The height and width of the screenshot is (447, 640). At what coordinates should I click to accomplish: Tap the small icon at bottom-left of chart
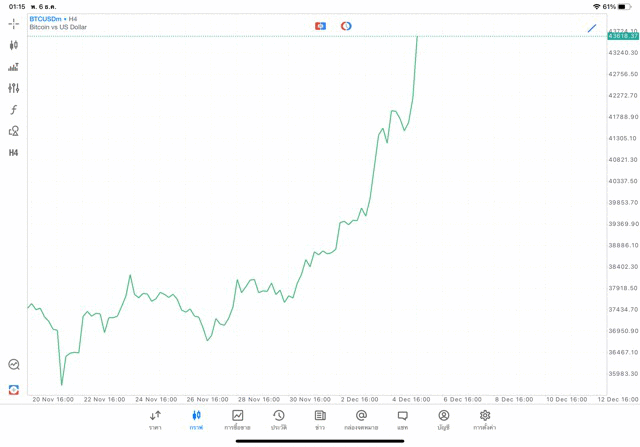13,390
